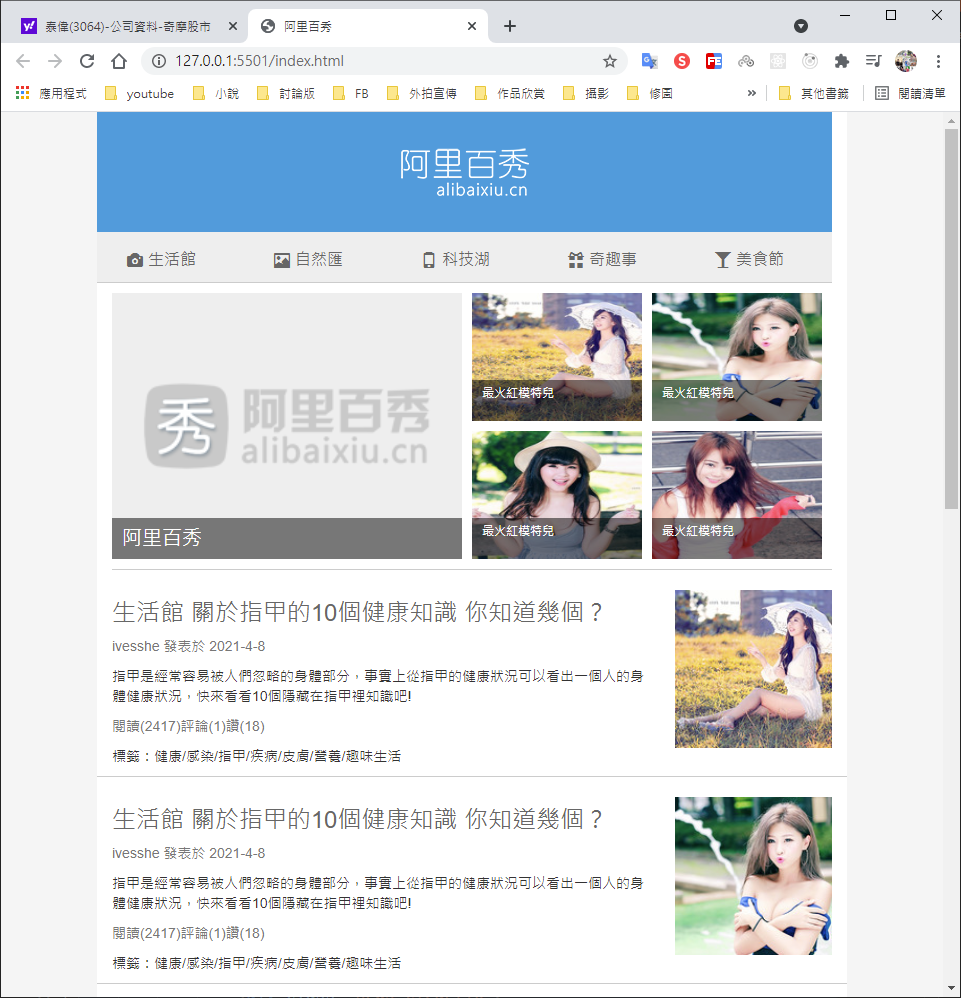This screenshot has width=961, height=998.
Task: Open the FB bookmark folder
Action: (x=351, y=94)
